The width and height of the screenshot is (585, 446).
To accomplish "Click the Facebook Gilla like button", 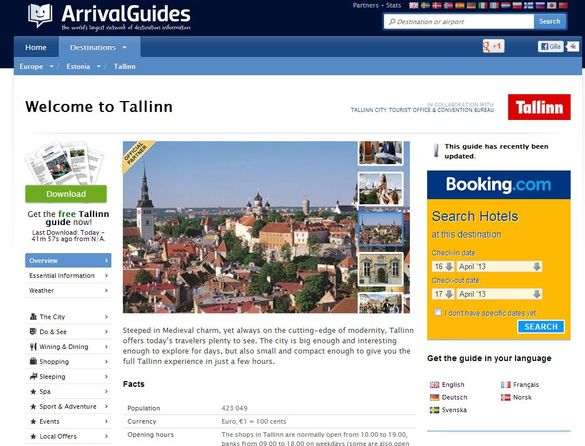I will pyautogui.click(x=550, y=46).
